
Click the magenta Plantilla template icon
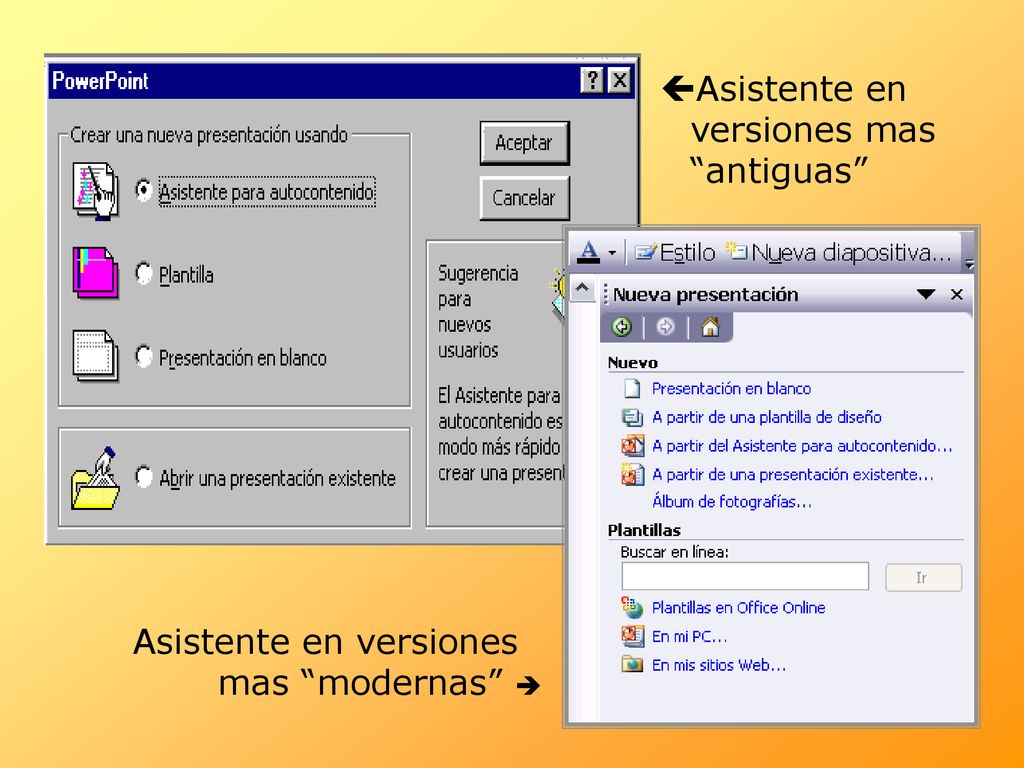pos(95,273)
